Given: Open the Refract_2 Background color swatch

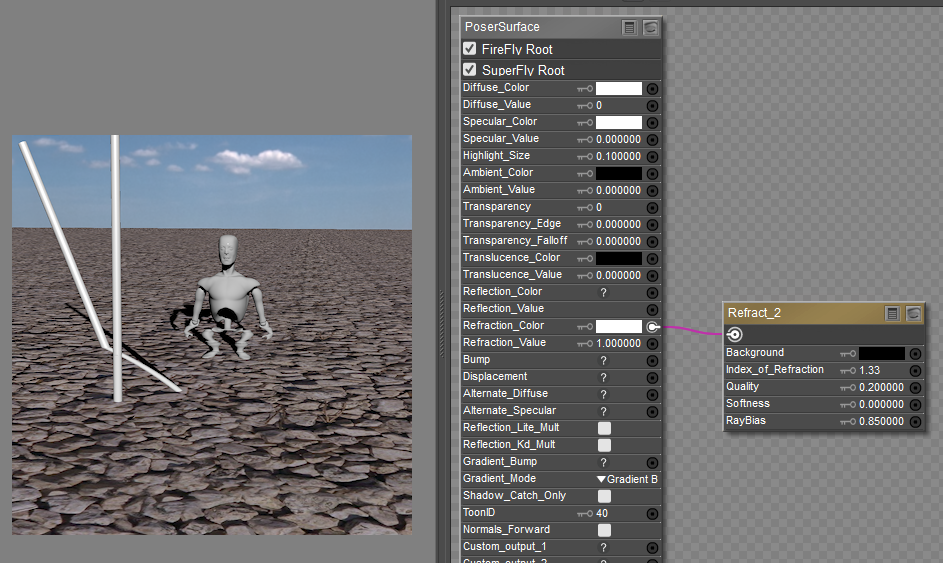Looking at the screenshot, I should tap(882, 353).
